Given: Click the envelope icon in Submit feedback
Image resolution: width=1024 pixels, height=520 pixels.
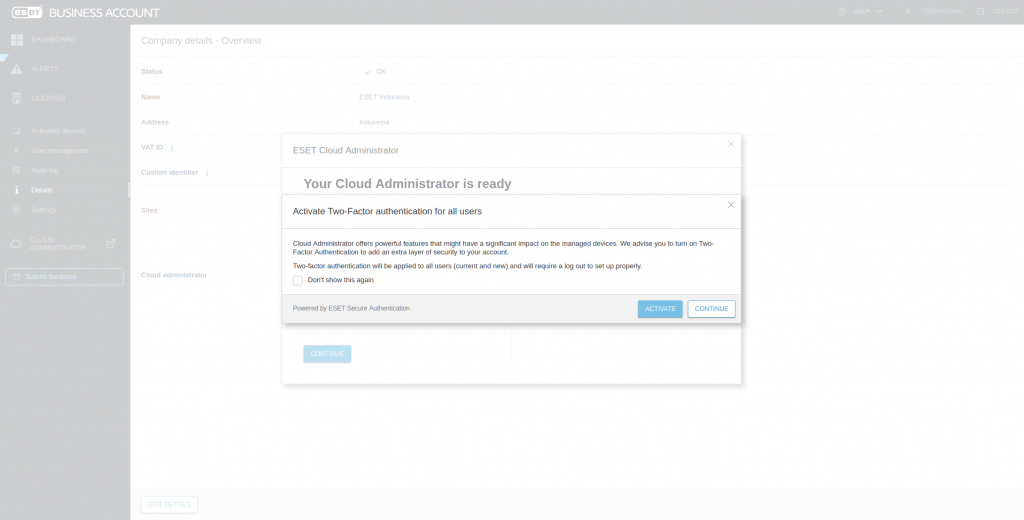Looking at the screenshot, I should (x=17, y=277).
